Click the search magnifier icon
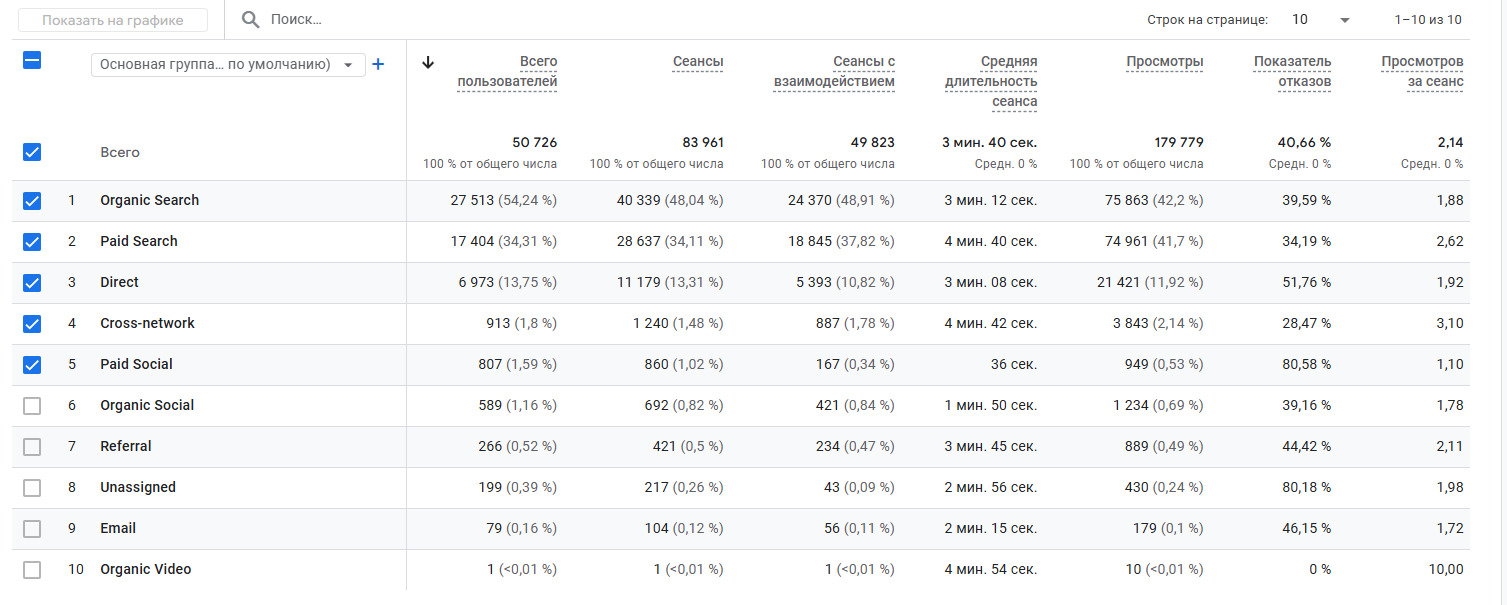1507x605 pixels. click(251, 20)
